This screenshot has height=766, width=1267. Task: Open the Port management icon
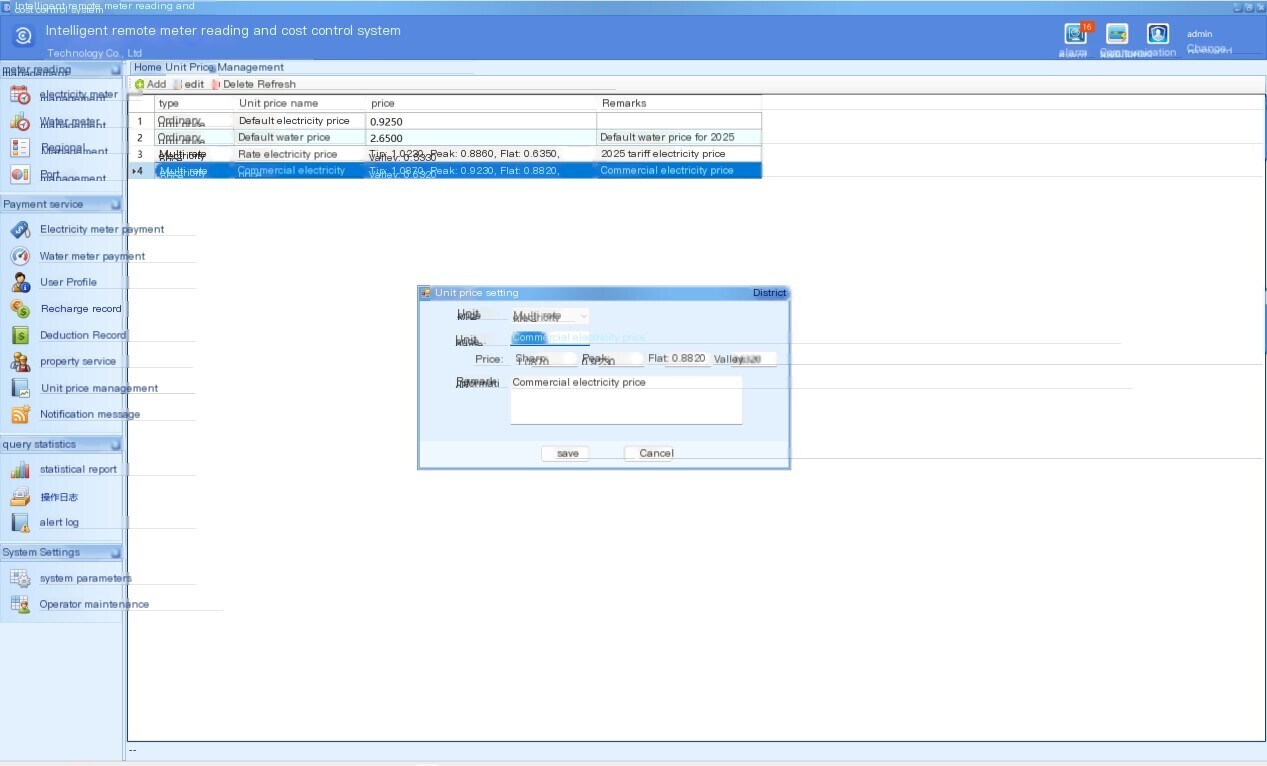tap(20, 175)
